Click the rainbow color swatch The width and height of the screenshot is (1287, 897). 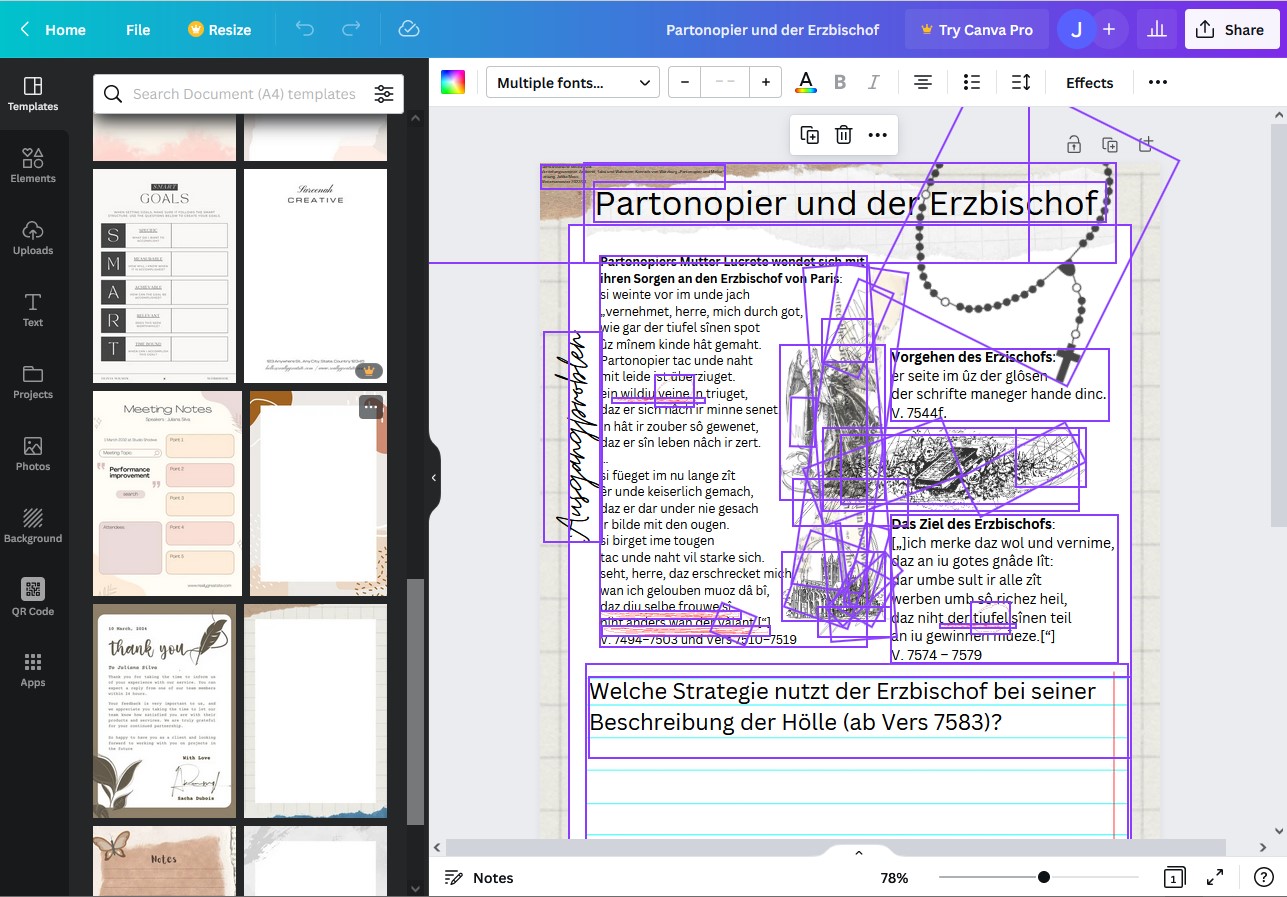(453, 83)
